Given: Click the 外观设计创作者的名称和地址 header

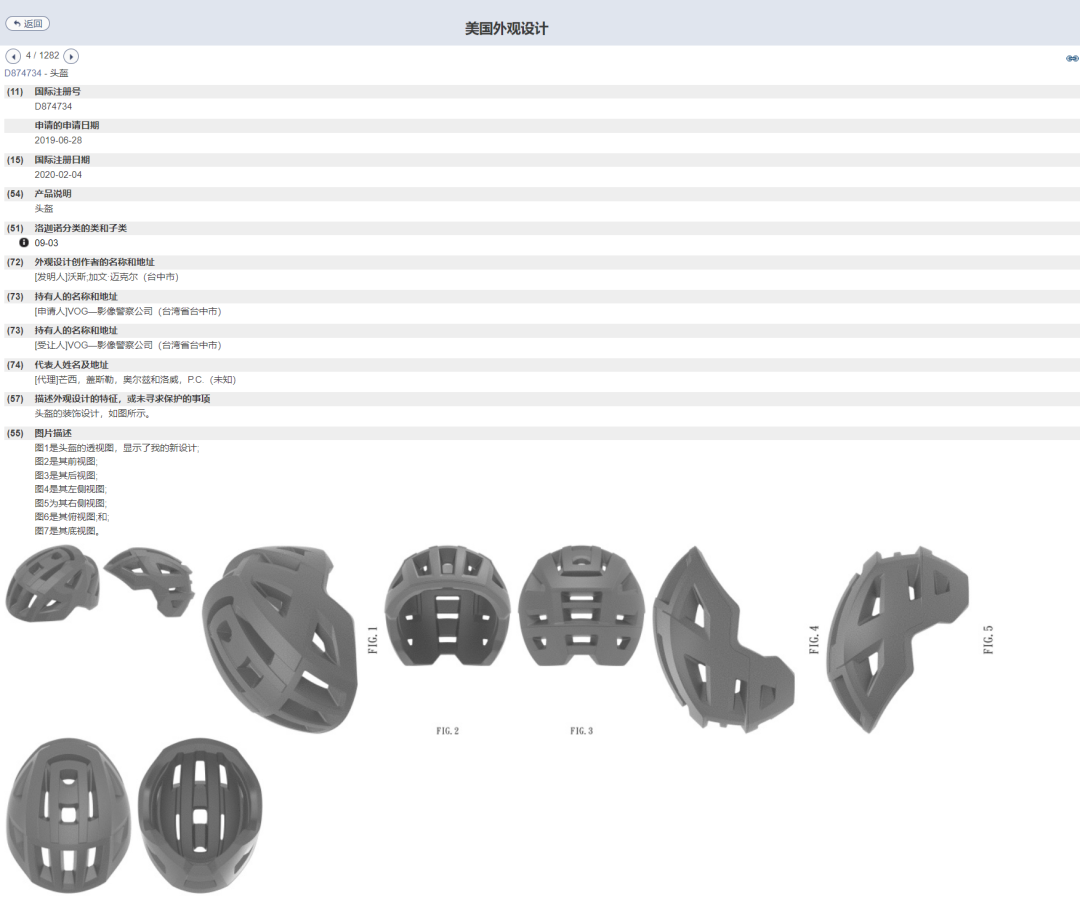Looking at the screenshot, I should tap(94, 262).
